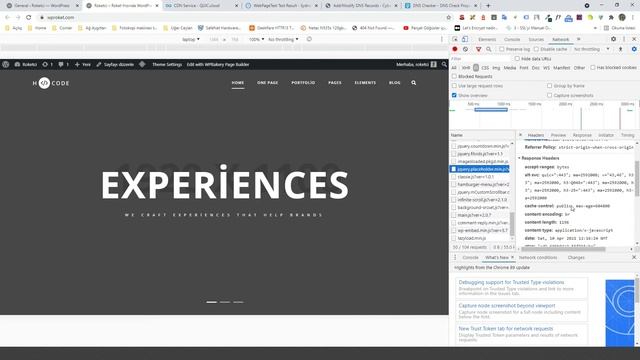640x360 pixels.
Task: Click Theme Settings in admin bar
Action: [167, 64]
